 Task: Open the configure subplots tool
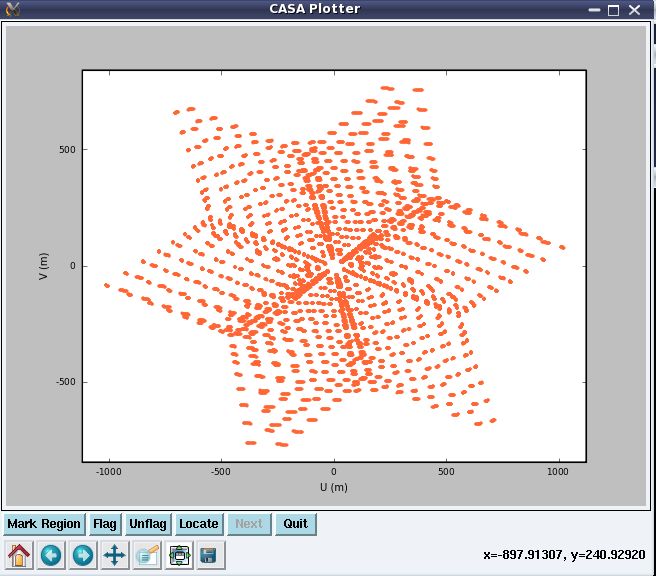pyautogui.click(x=179, y=555)
